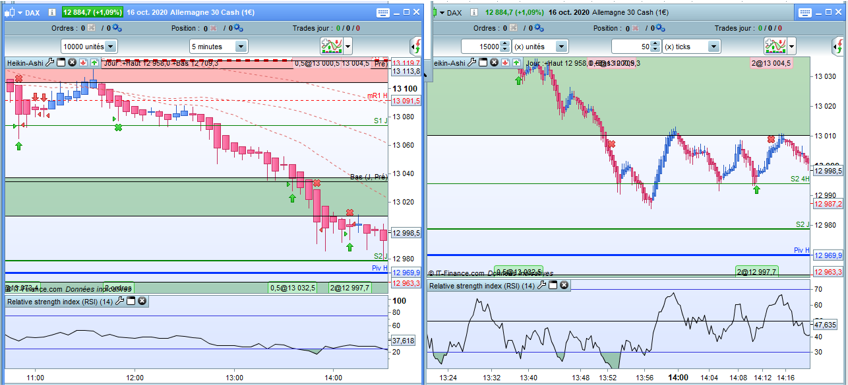848x385 pixels.
Task: Show instrument info in left DAX window
Action: pos(52,12)
